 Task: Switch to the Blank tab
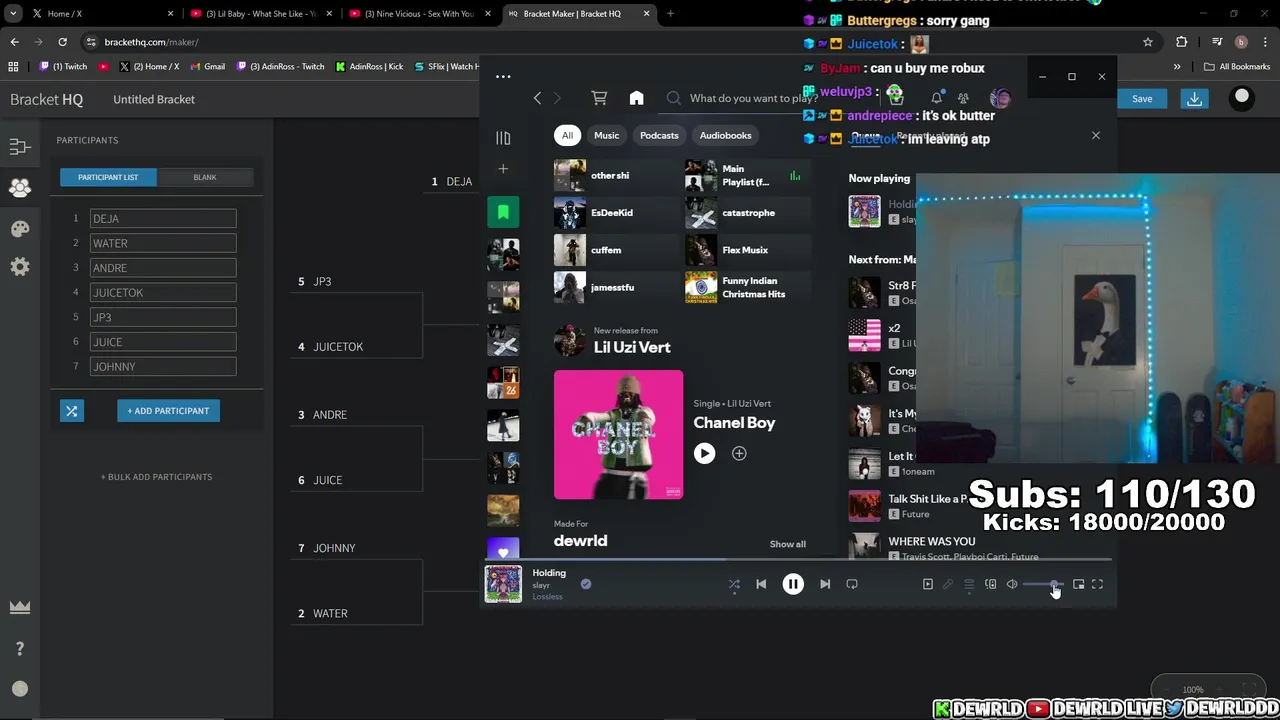[x=205, y=177]
